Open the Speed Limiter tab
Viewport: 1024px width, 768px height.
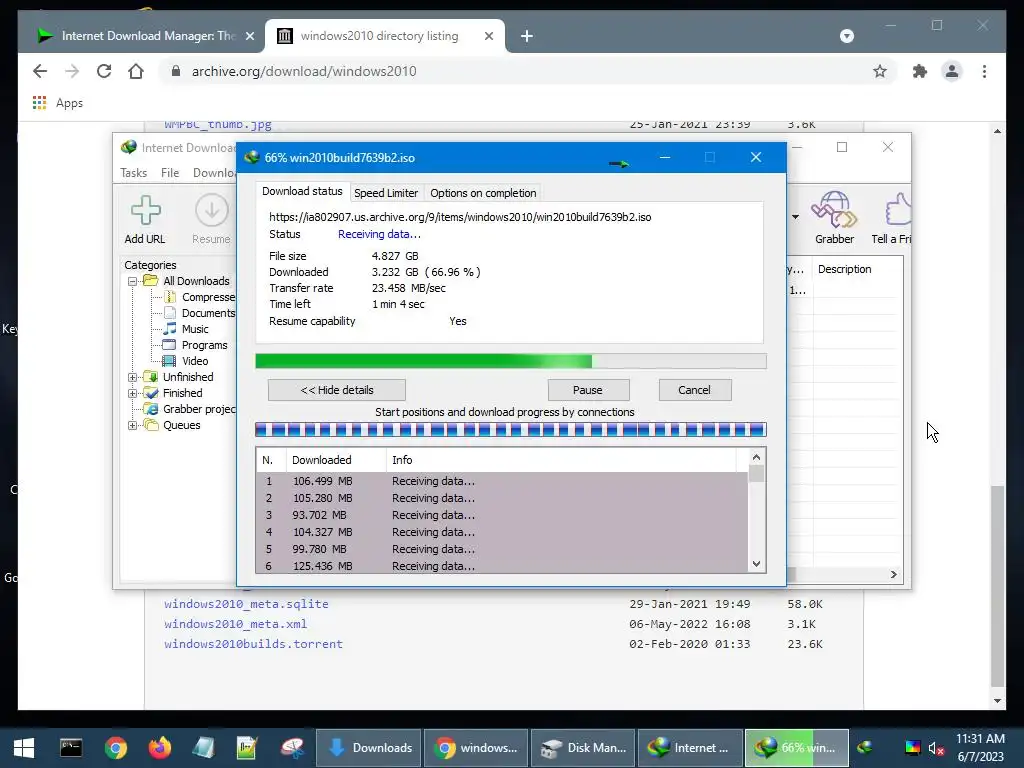coord(386,193)
